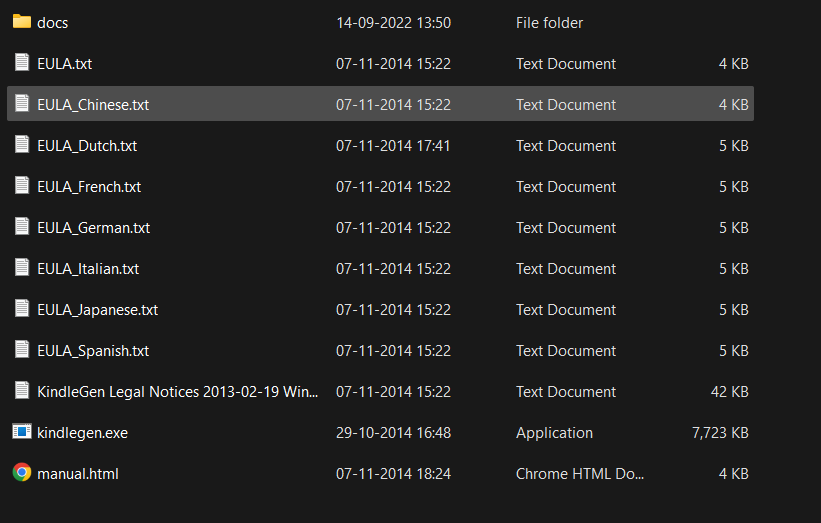Click the 5 KB size of EULA_Spanish.txt
The width and height of the screenshot is (821, 523).
tap(734, 351)
